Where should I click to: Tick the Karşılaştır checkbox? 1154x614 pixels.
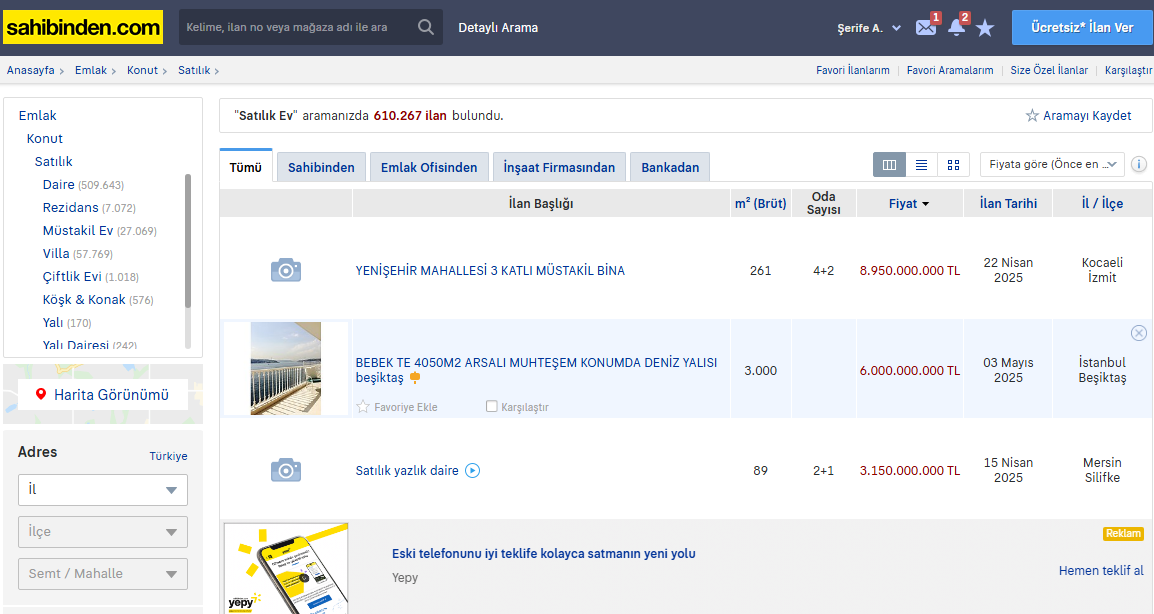click(x=491, y=407)
